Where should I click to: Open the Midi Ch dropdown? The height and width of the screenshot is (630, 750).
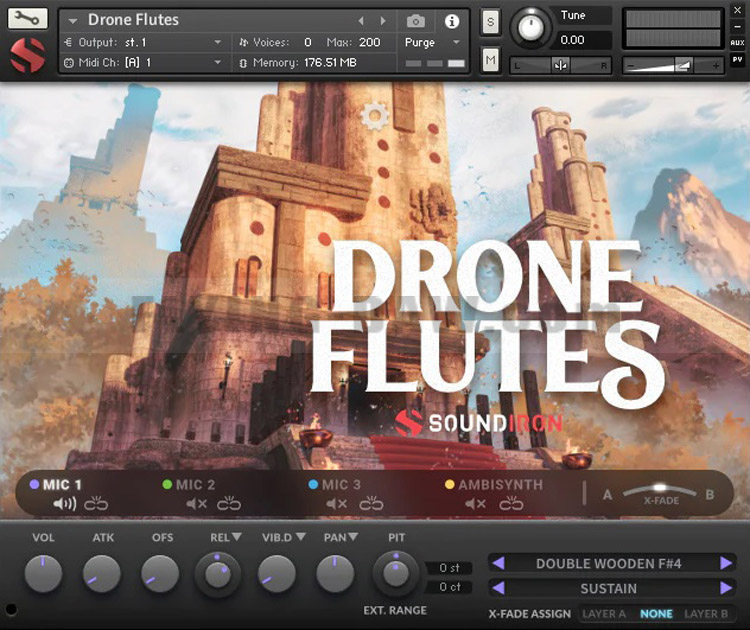pyautogui.click(x=218, y=63)
